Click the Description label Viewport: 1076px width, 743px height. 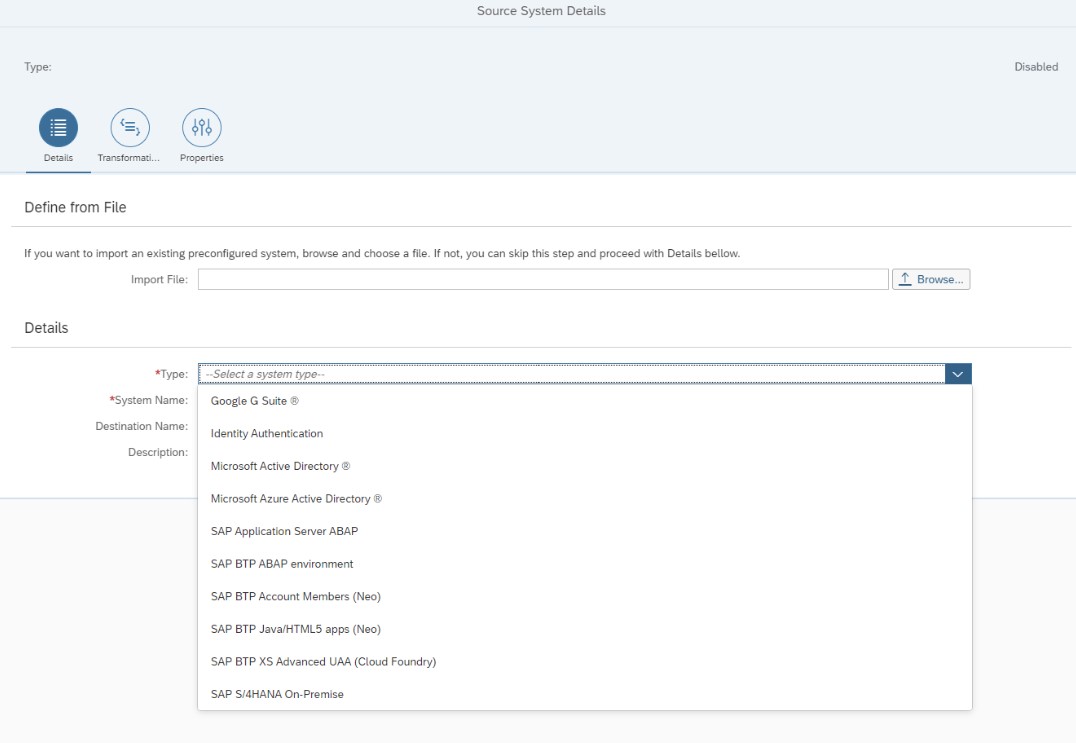coord(158,452)
